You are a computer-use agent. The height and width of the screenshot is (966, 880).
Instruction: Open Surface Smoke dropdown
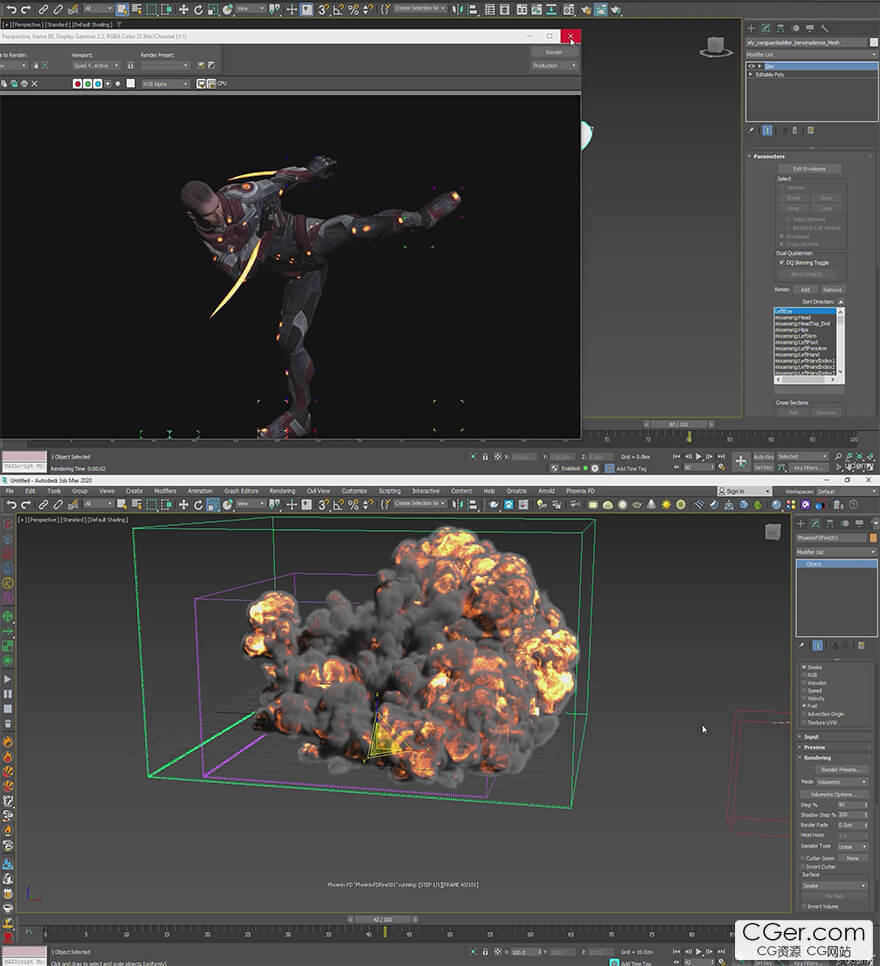pos(834,886)
